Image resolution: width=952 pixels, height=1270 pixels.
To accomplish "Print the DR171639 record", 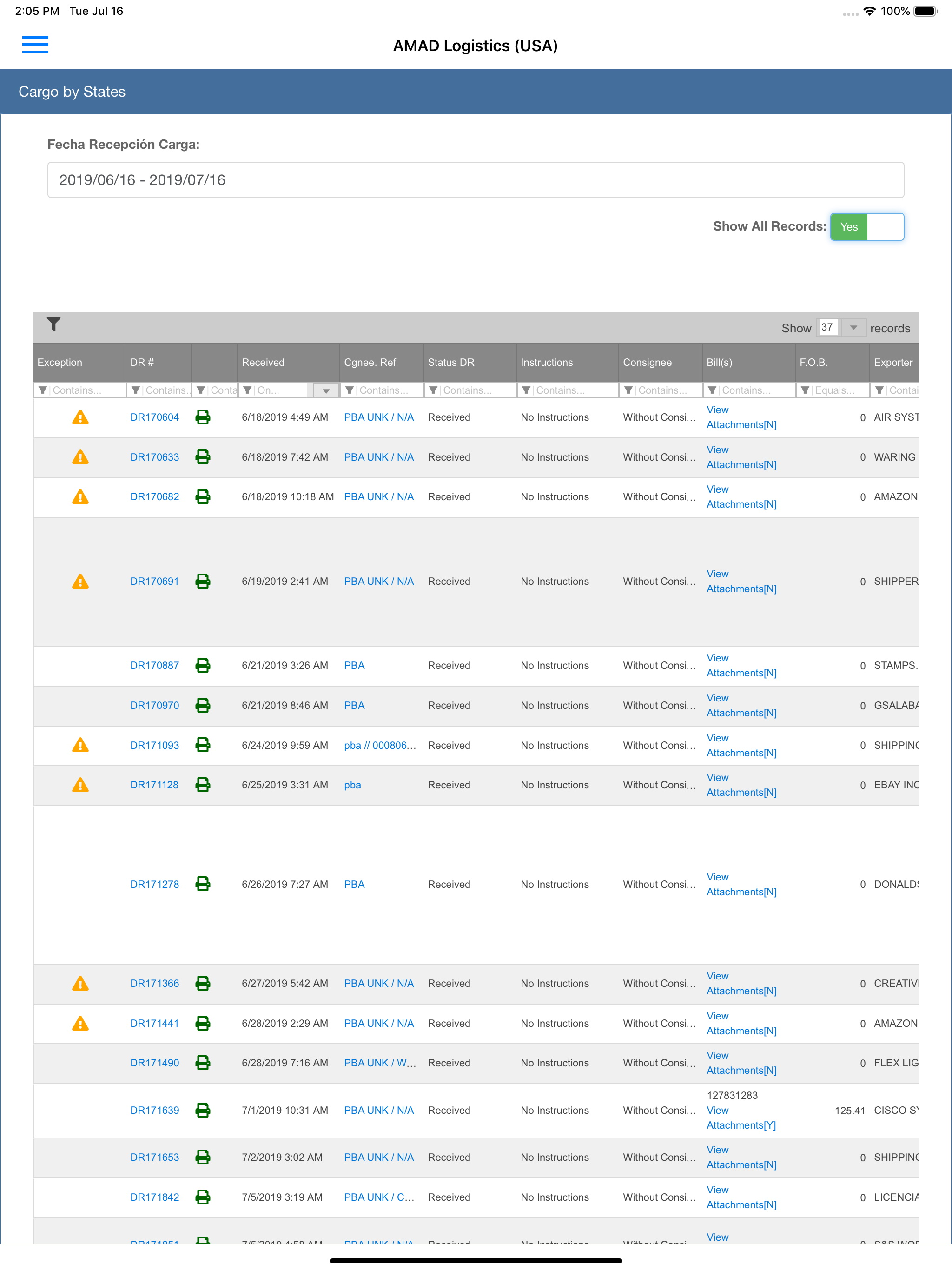I will click(203, 1111).
